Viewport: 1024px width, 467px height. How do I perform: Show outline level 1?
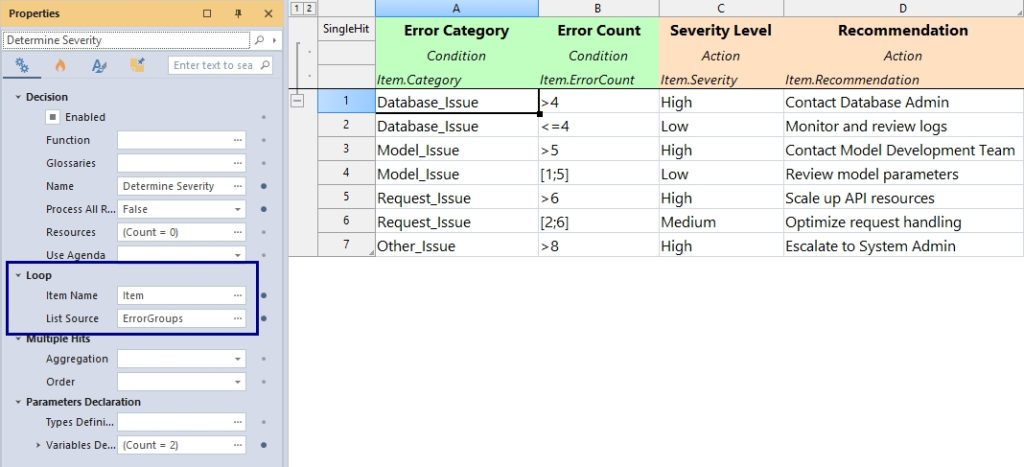coord(296,8)
